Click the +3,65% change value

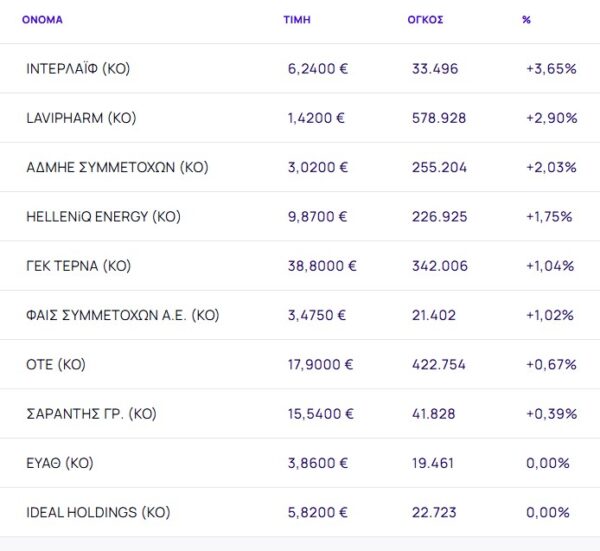[551, 69]
